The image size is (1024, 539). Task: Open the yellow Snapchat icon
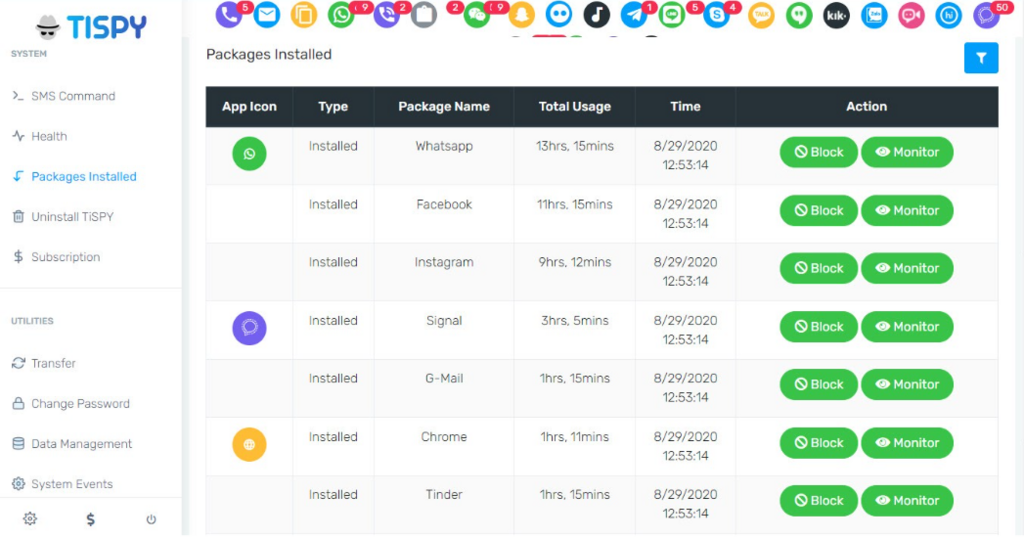pos(521,14)
